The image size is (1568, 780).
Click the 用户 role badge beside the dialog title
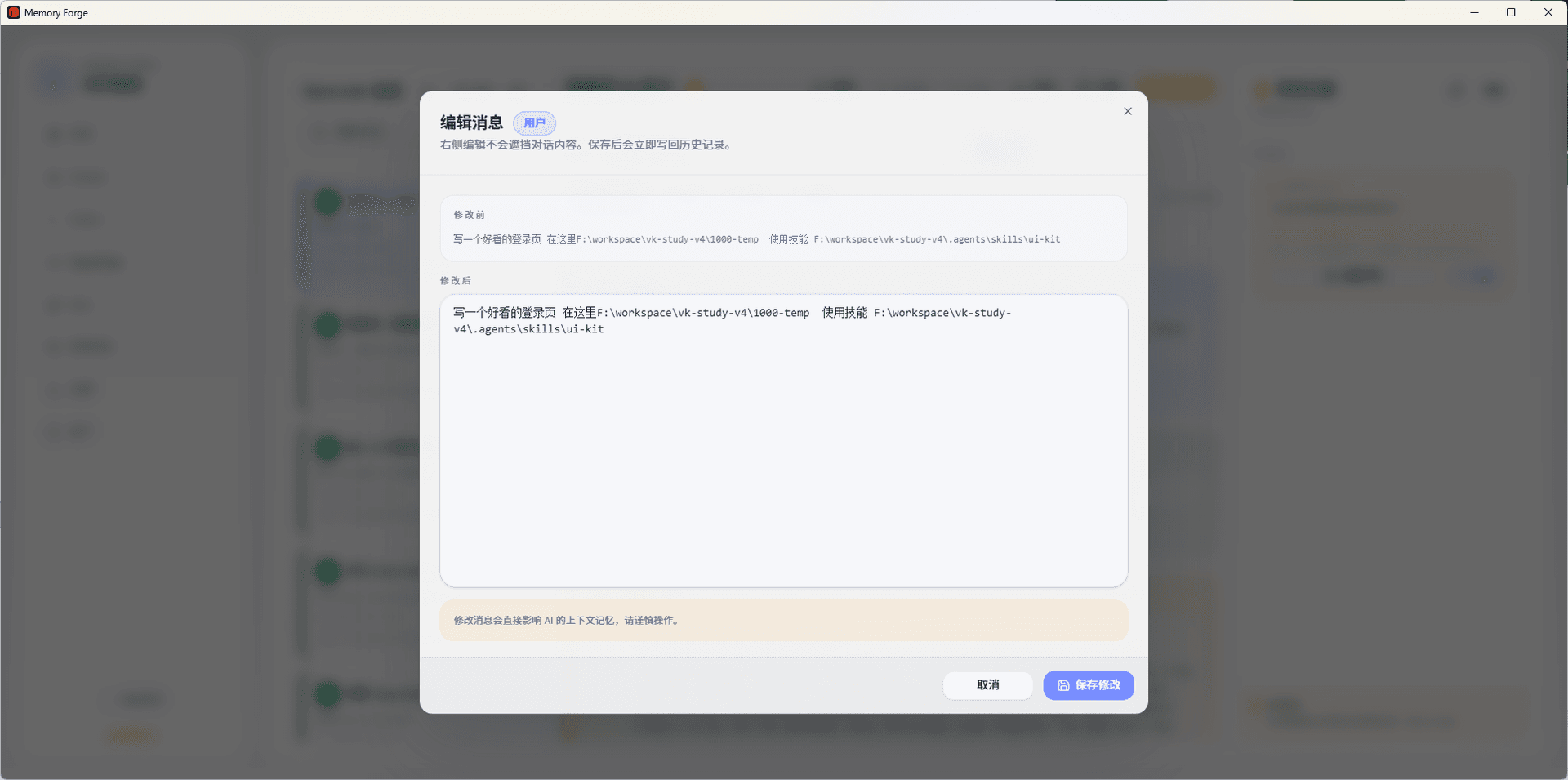tap(534, 123)
